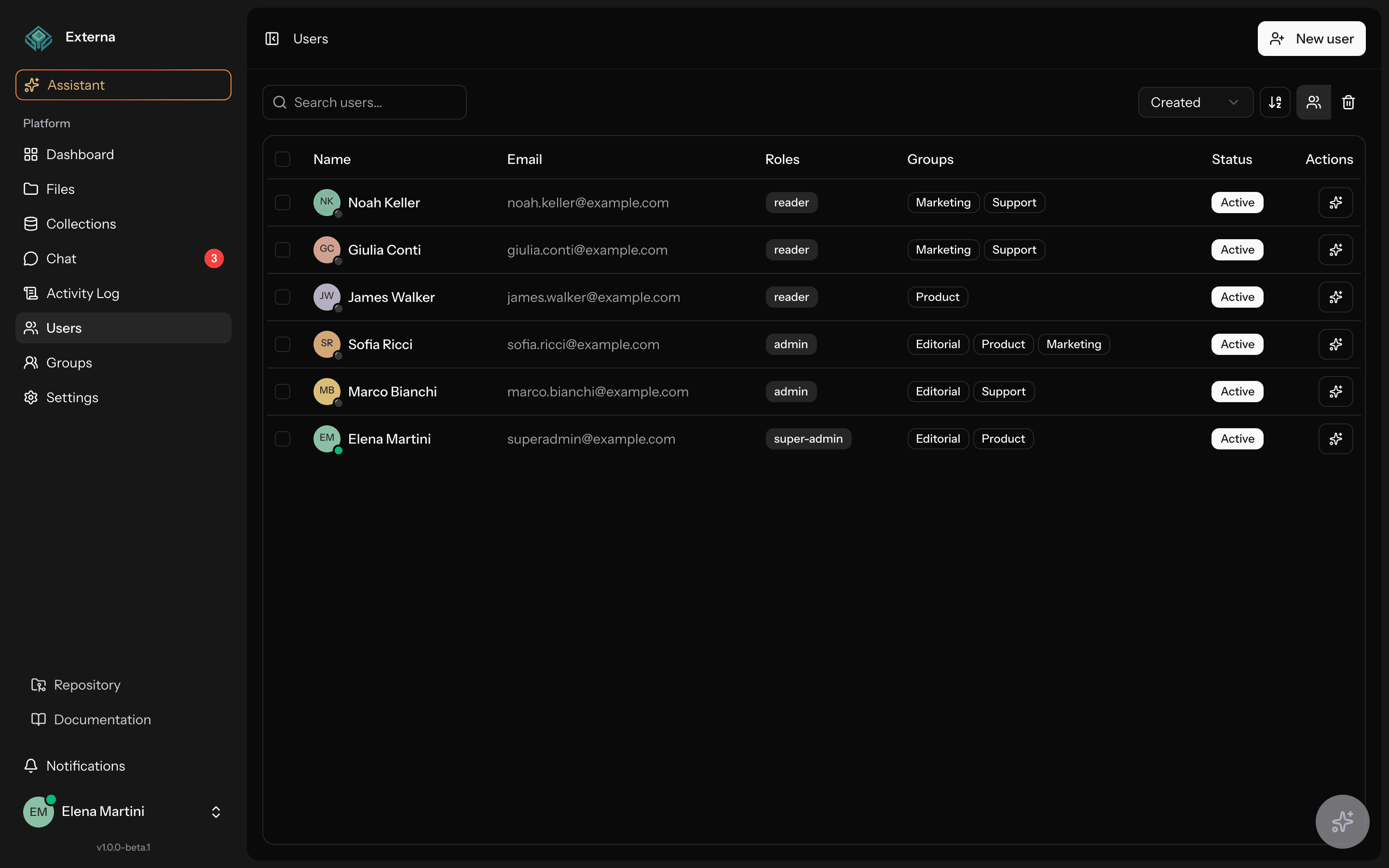Open actions icon for Marco Bianchi
The height and width of the screenshot is (868, 1389).
[x=1335, y=392]
